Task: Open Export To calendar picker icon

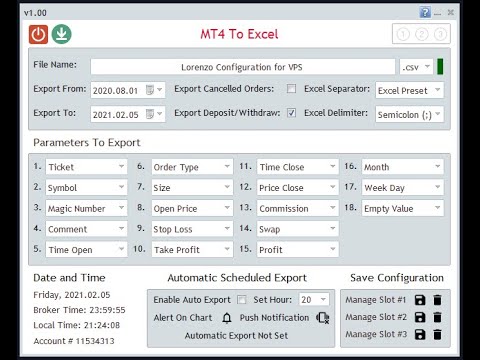Action: [150, 114]
